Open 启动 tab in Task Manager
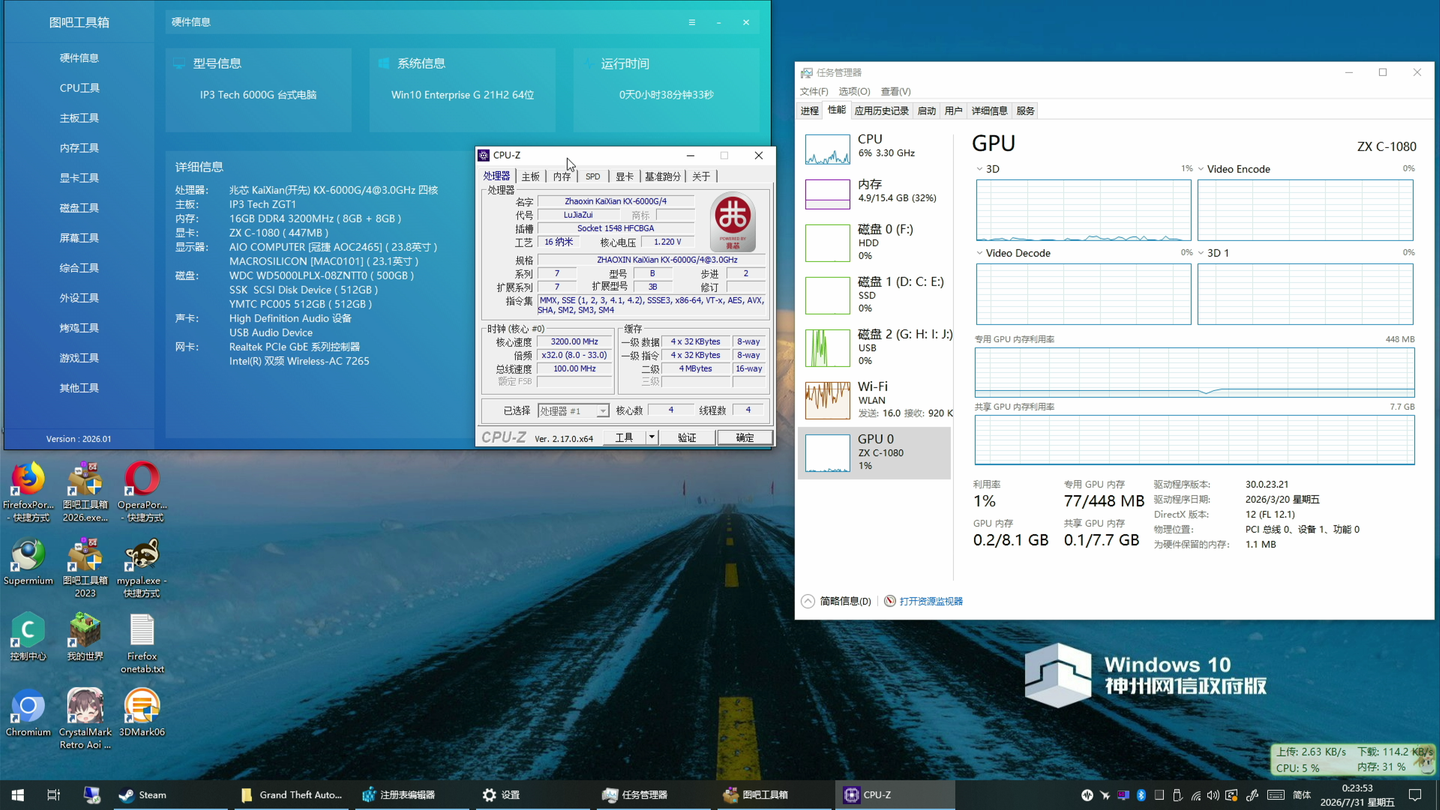1440x810 pixels. point(927,111)
